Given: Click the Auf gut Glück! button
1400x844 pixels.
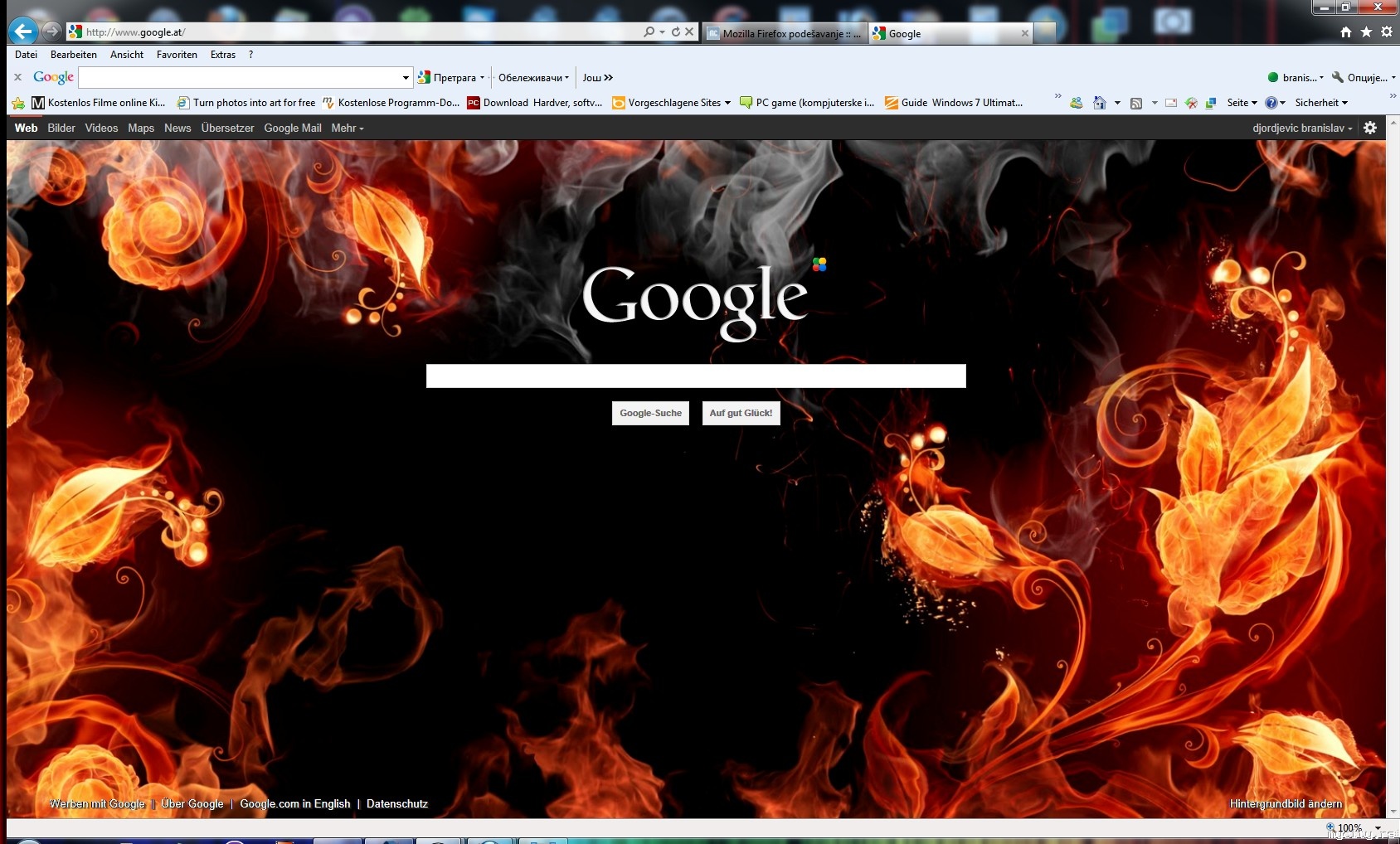Looking at the screenshot, I should [741, 413].
